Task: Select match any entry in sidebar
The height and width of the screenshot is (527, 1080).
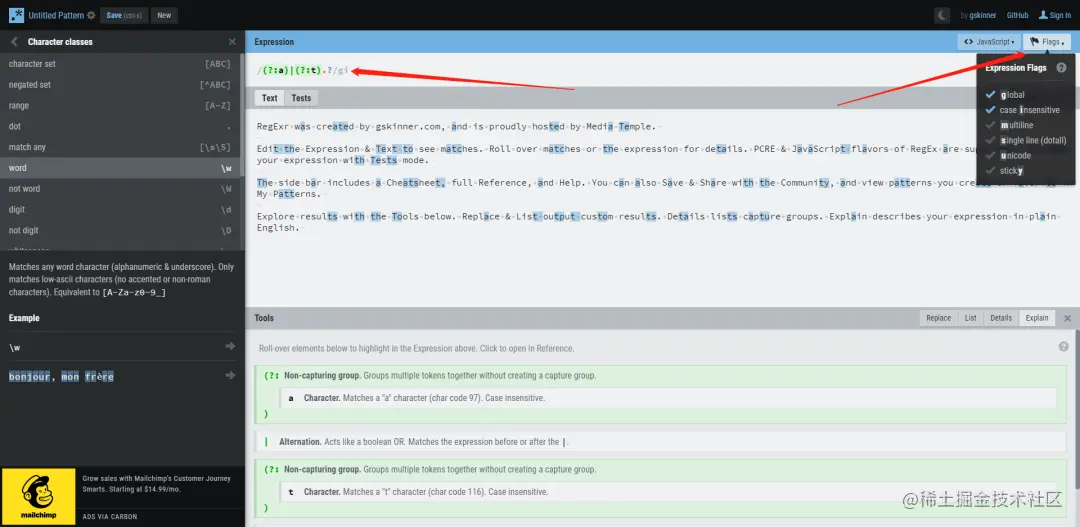Action: click(x=120, y=147)
